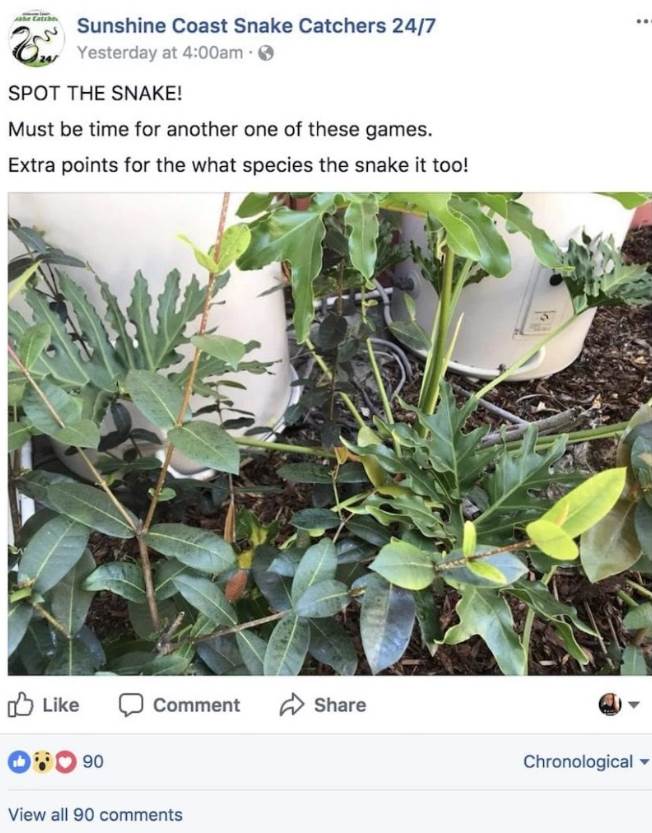This screenshot has width=652, height=833.
Task: Click the blue like reaction icon
Action: 19,762
